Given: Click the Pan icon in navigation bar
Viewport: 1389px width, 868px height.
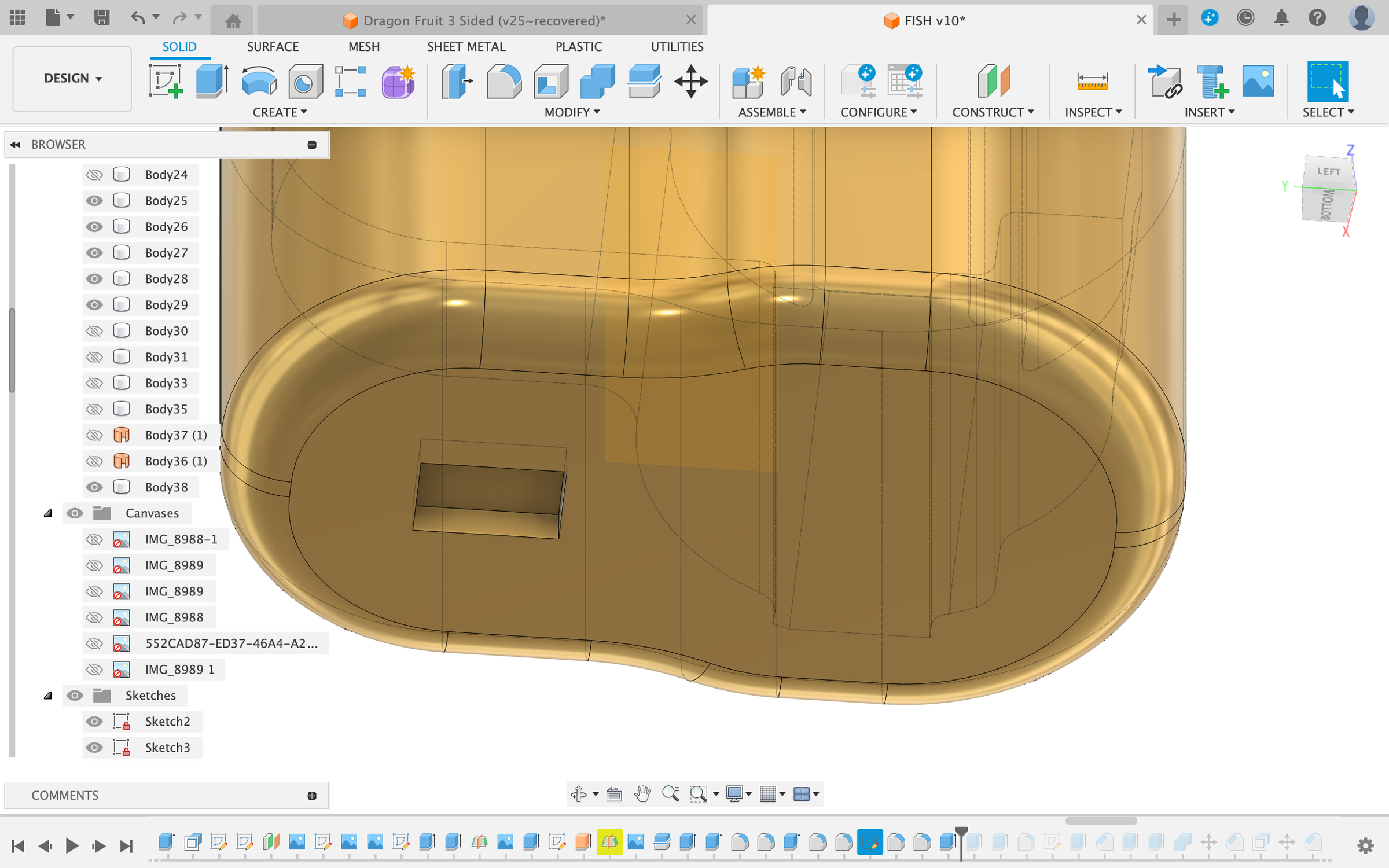Looking at the screenshot, I should pos(642,794).
